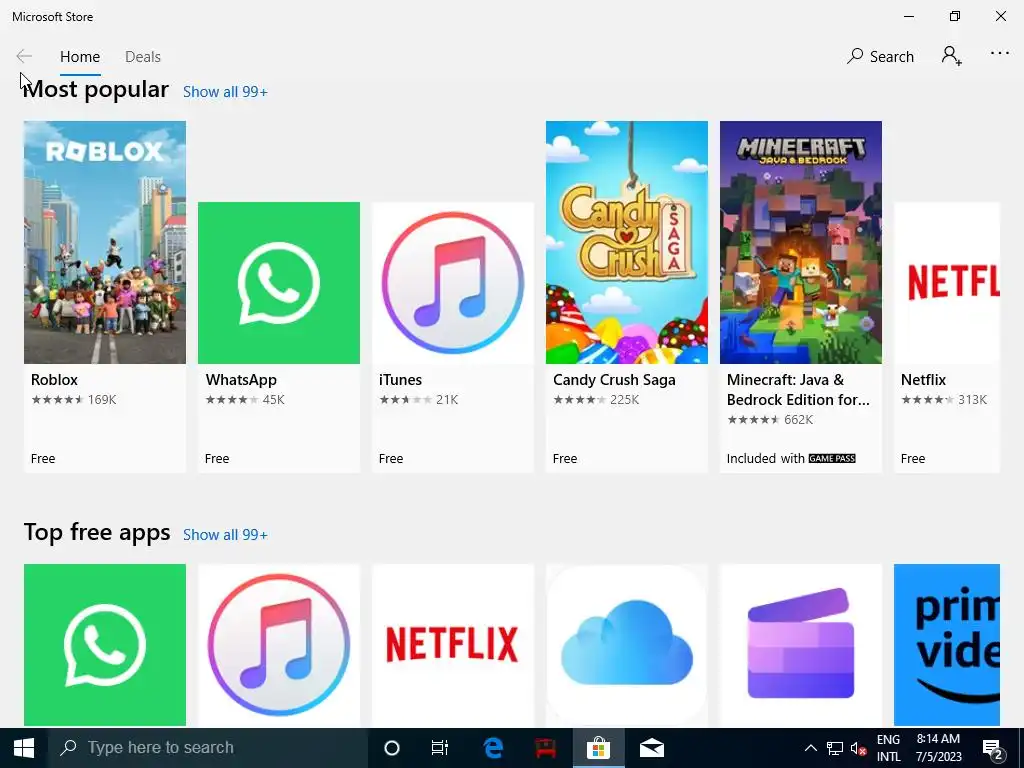Screen dimensions: 1024x768
Task: Click Roblox 169K rating
Action: (74, 400)
